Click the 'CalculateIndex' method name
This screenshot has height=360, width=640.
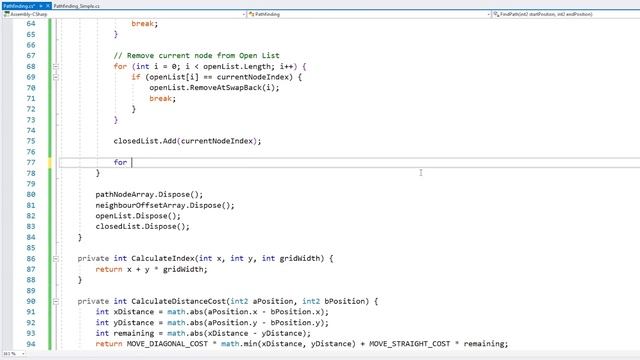pos(163,258)
